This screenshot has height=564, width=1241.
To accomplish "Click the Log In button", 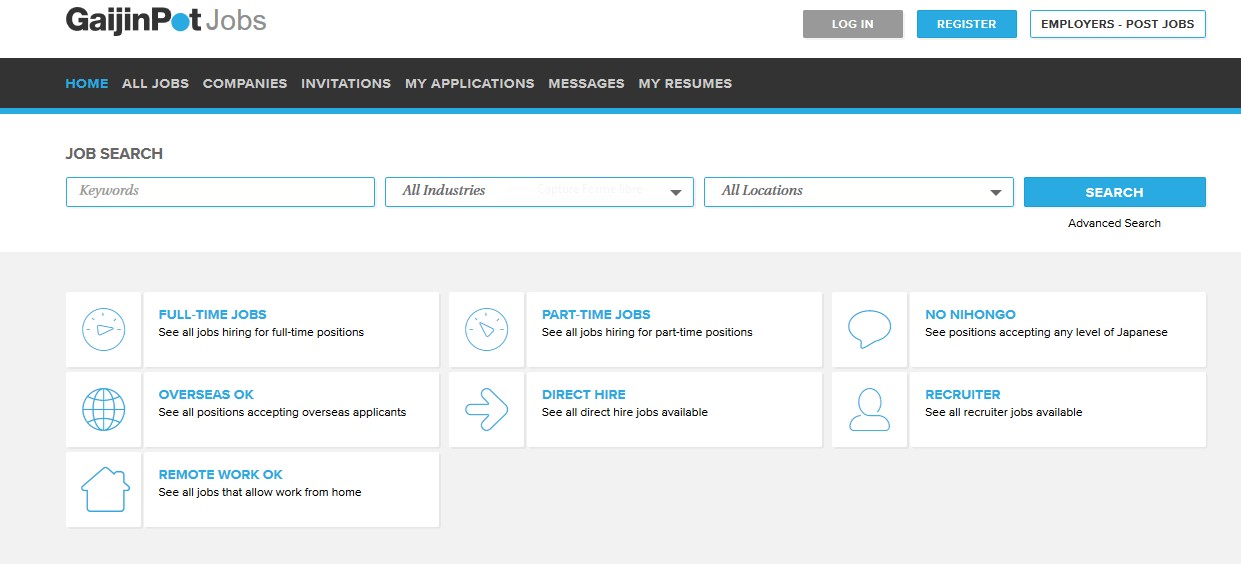I will (853, 24).
